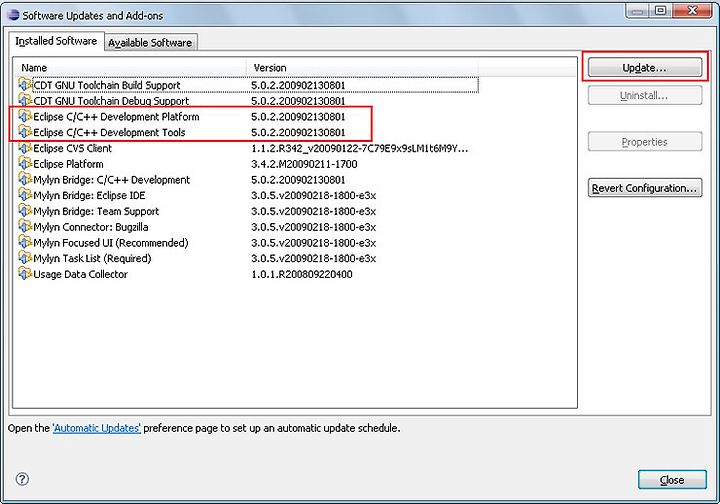Click the Update... button

pyautogui.click(x=645, y=67)
